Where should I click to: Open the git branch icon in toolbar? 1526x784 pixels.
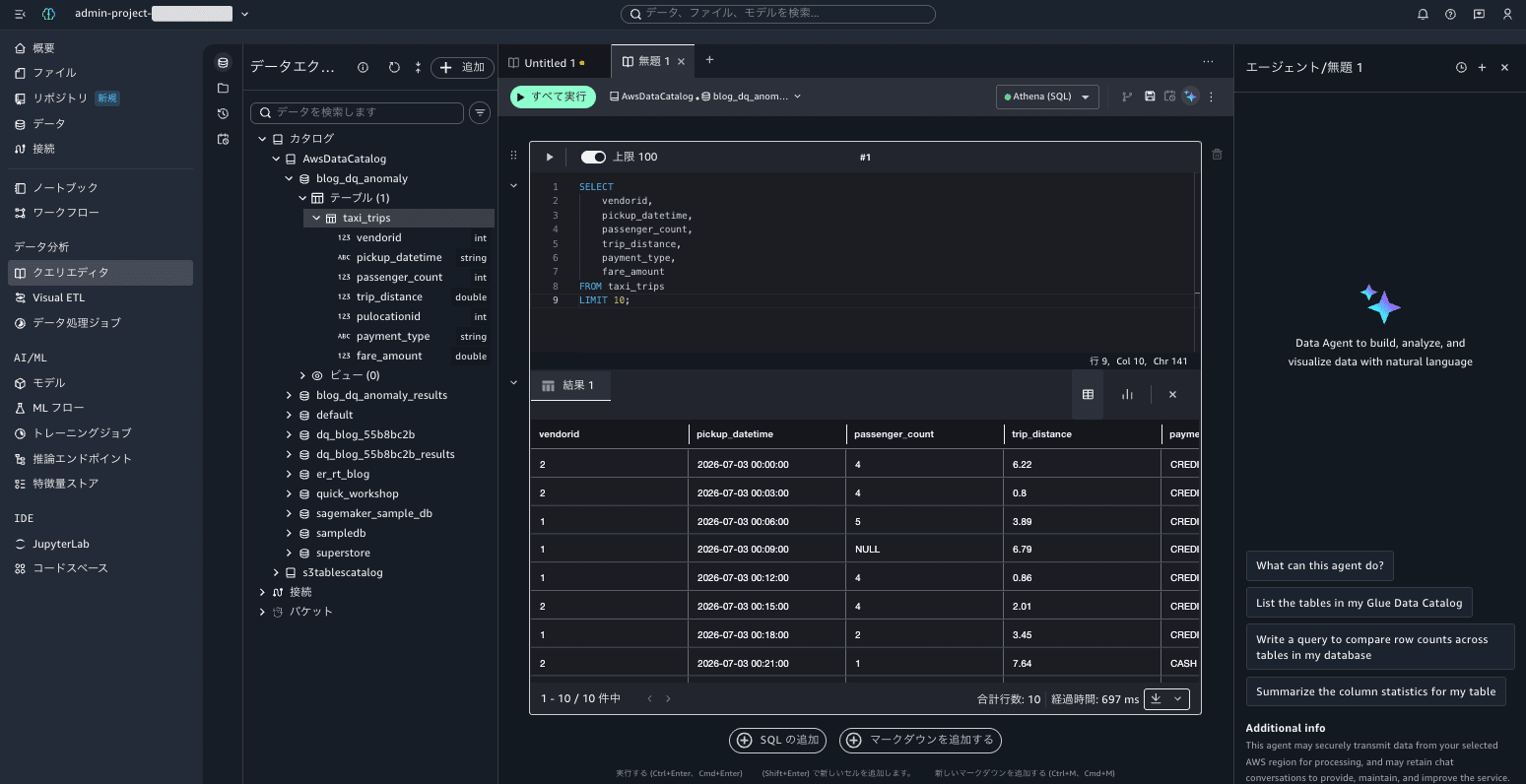click(x=1127, y=97)
